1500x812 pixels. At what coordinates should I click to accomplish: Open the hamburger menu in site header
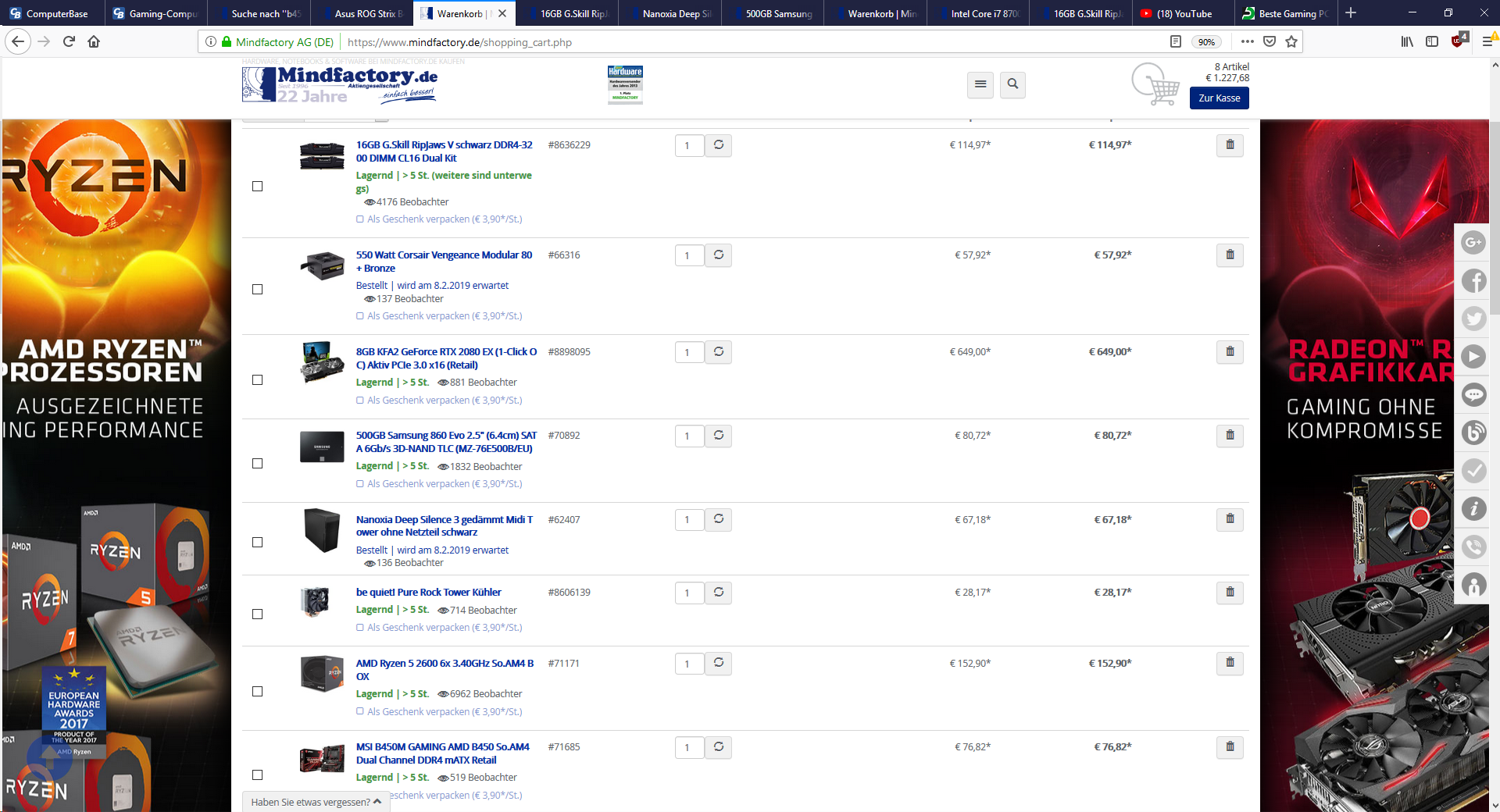pyautogui.click(x=980, y=84)
